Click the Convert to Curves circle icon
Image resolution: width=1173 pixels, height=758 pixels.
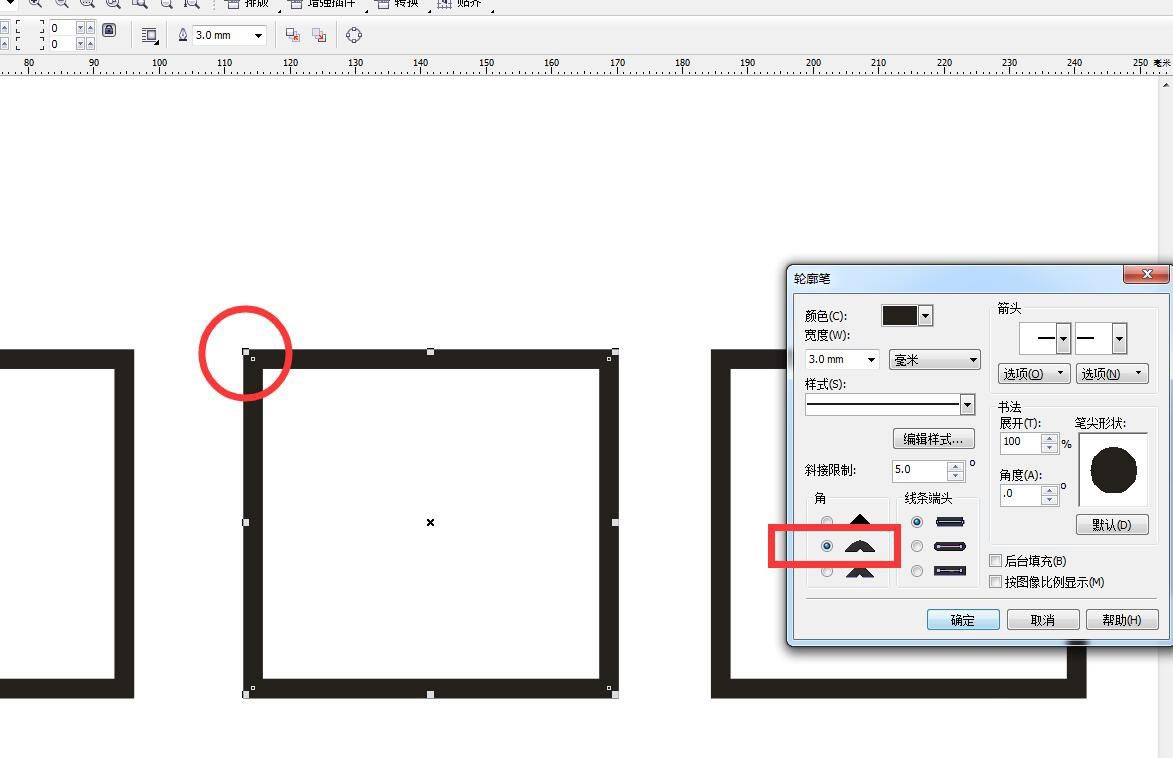click(x=354, y=35)
